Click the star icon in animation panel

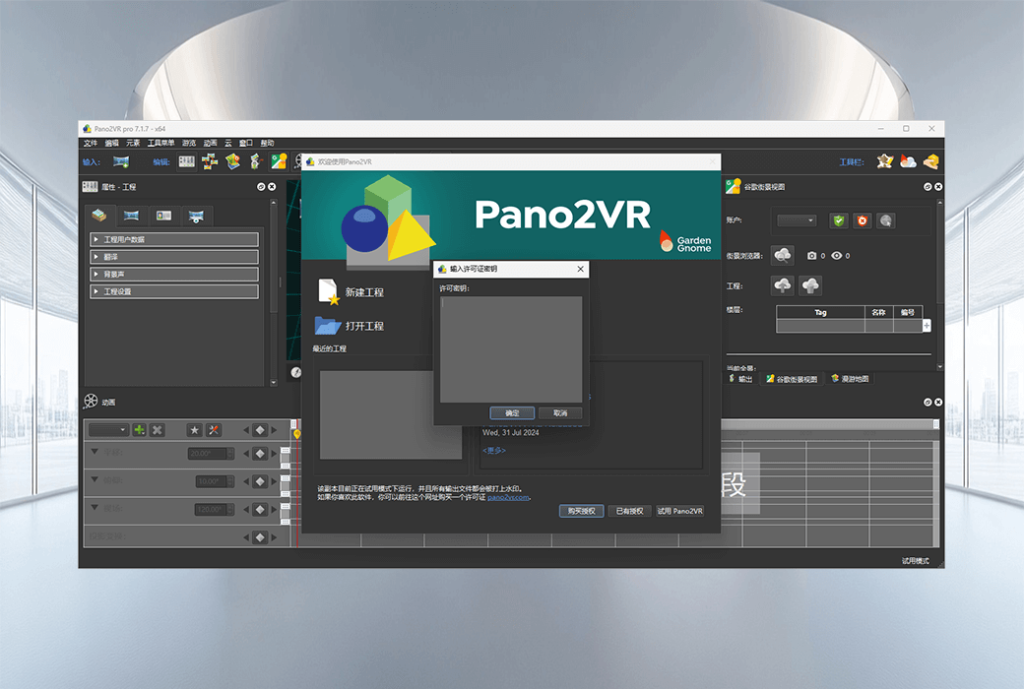click(195, 429)
